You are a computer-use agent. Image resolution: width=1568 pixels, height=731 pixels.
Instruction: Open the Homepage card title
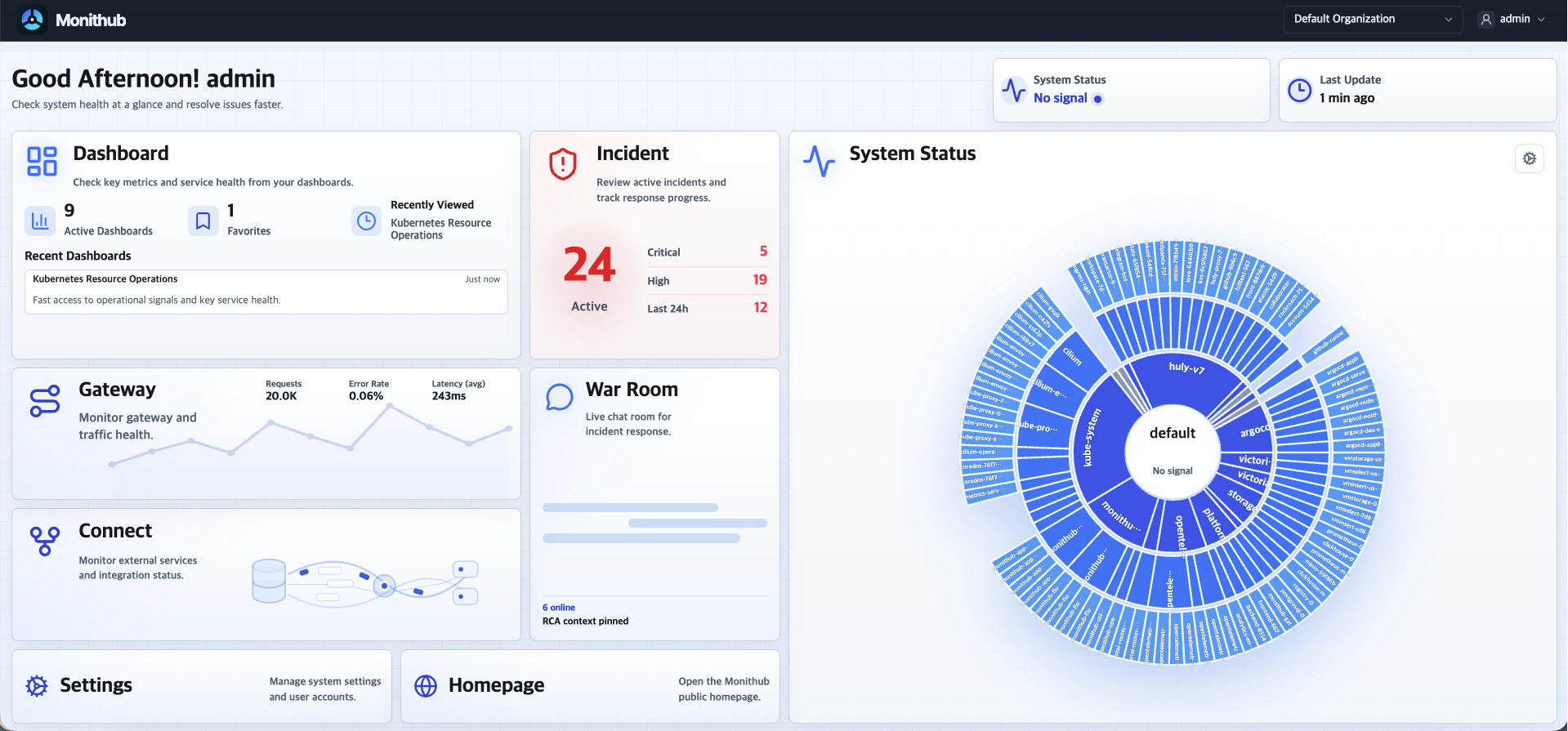pyautogui.click(x=496, y=685)
